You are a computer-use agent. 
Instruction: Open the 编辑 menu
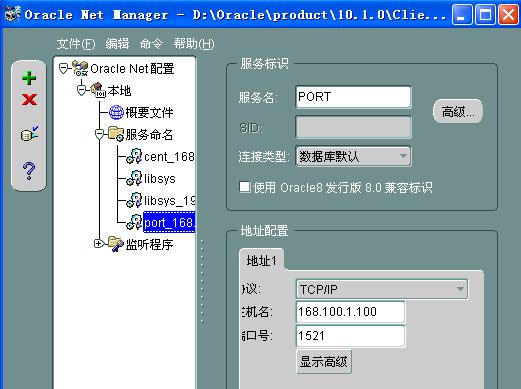(x=117, y=44)
